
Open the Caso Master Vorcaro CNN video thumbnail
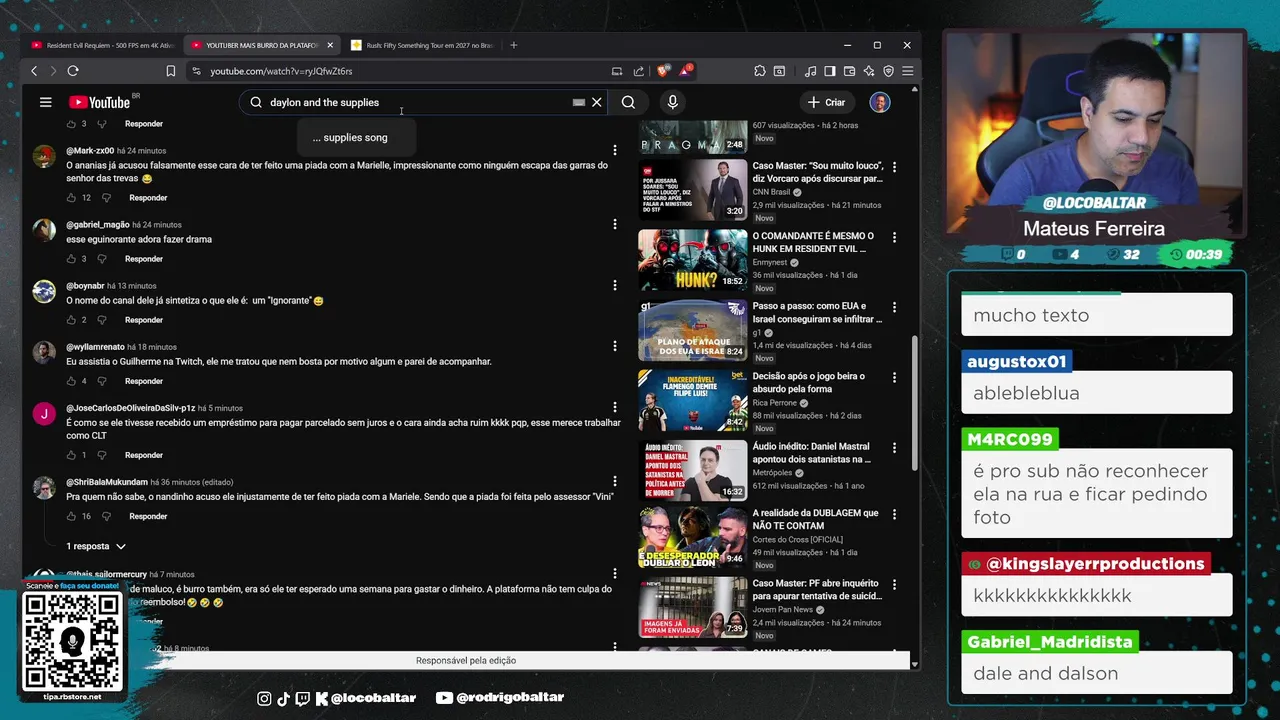pos(693,190)
